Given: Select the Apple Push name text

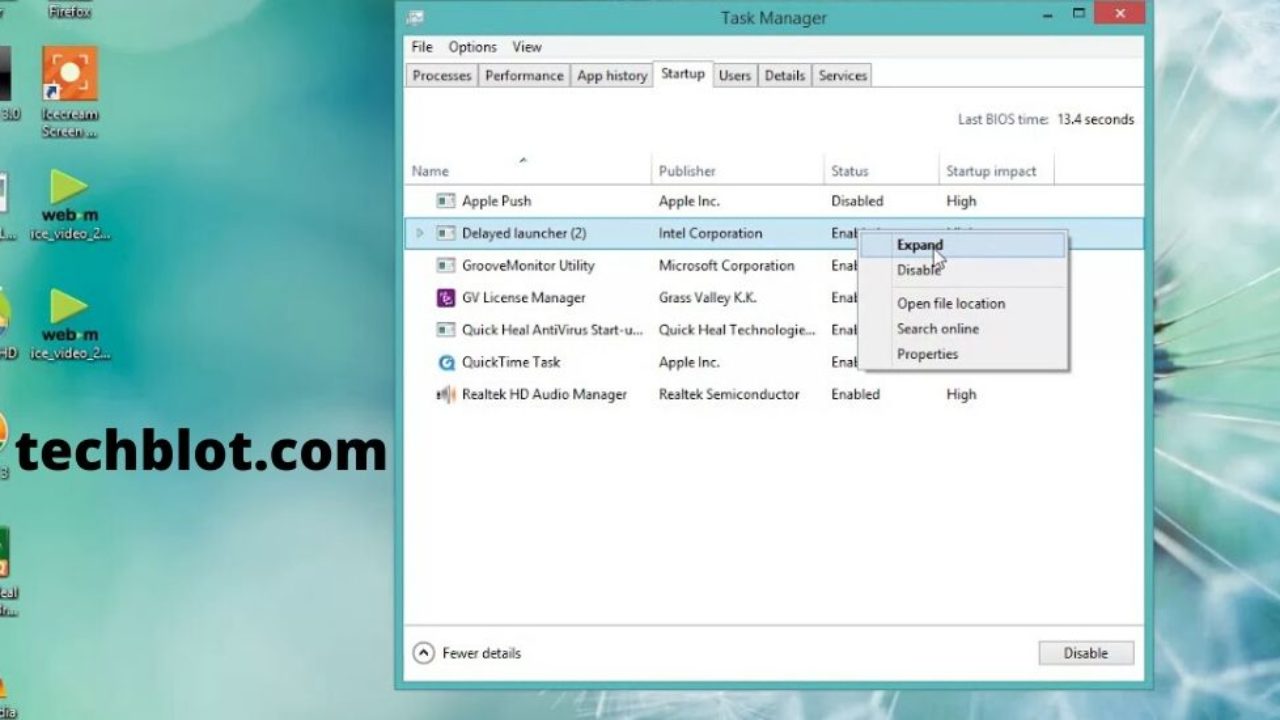Looking at the screenshot, I should 496,201.
